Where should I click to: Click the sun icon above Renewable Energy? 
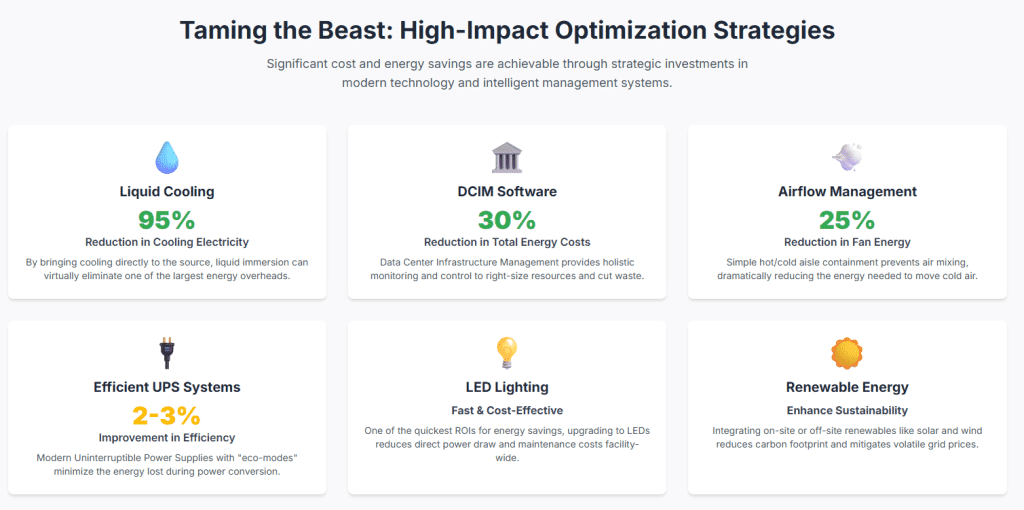tap(847, 353)
